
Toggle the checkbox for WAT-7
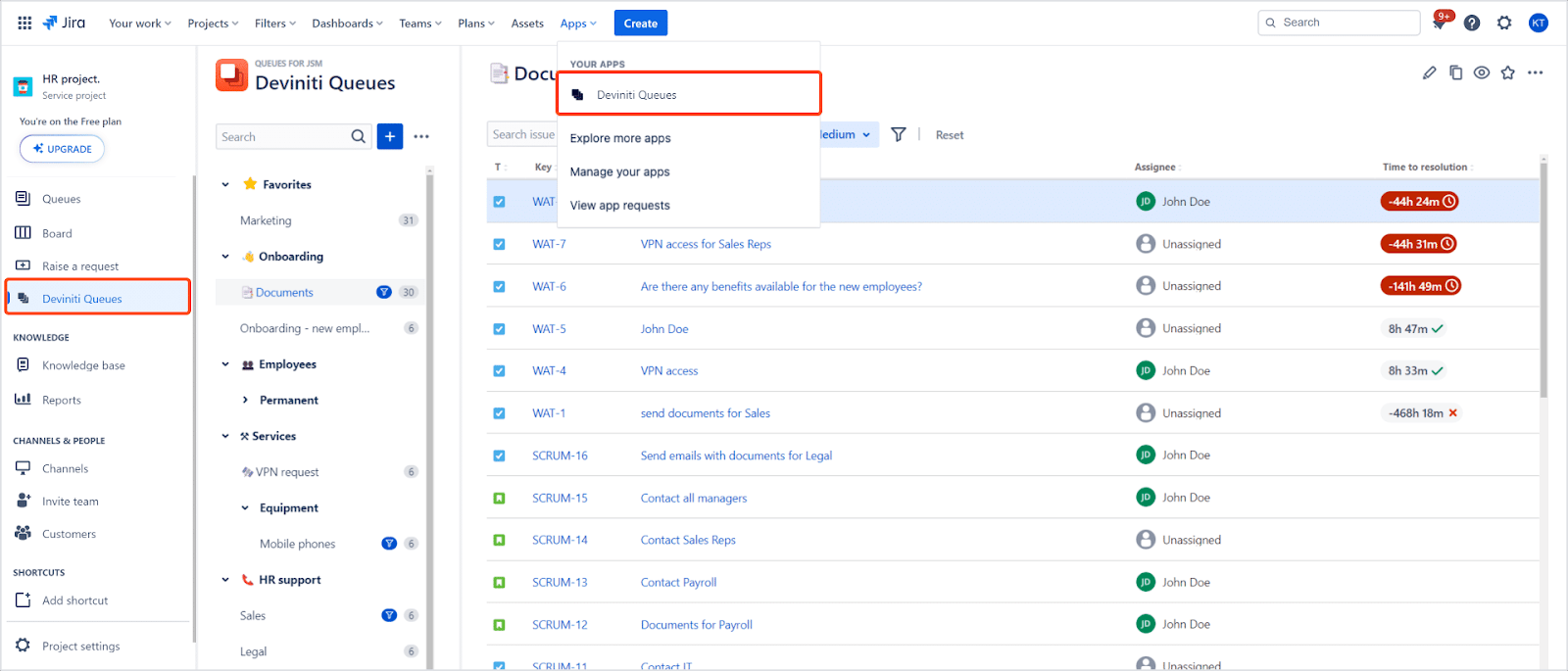[499, 244]
